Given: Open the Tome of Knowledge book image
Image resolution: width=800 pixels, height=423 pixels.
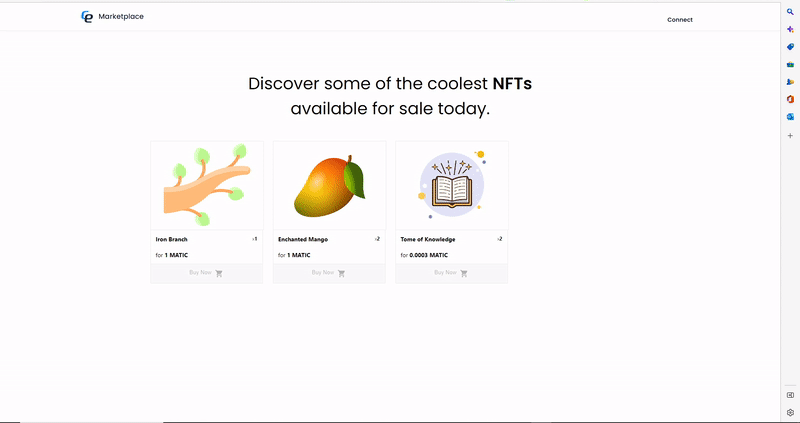Looking at the screenshot, I should coord(452,186).
